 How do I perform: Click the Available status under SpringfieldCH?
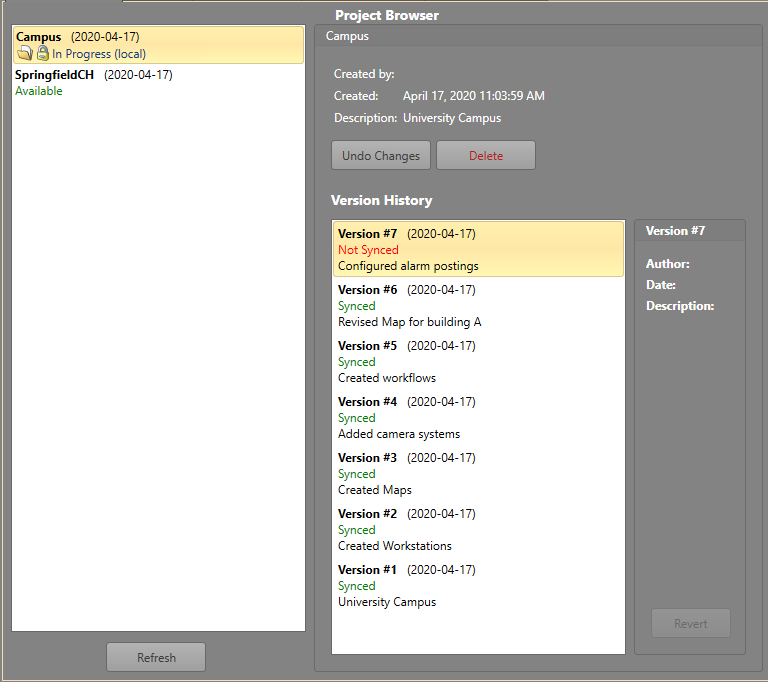click(39, 91)
